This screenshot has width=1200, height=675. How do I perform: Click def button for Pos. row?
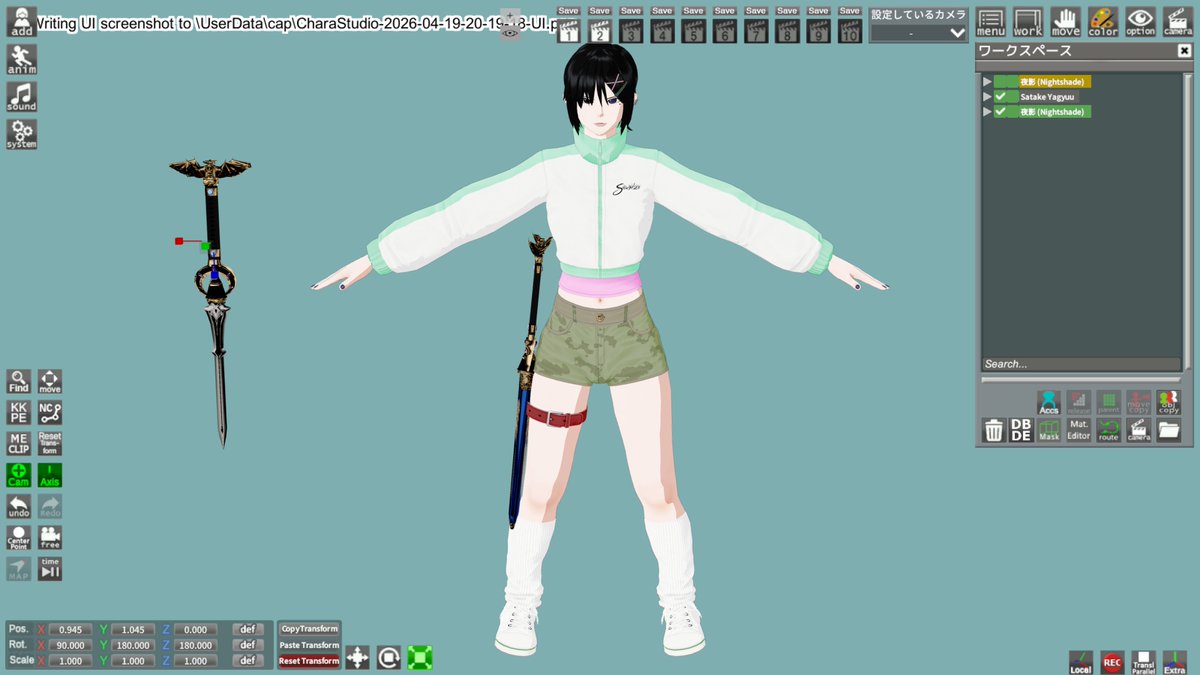click(x=247, y=630)
